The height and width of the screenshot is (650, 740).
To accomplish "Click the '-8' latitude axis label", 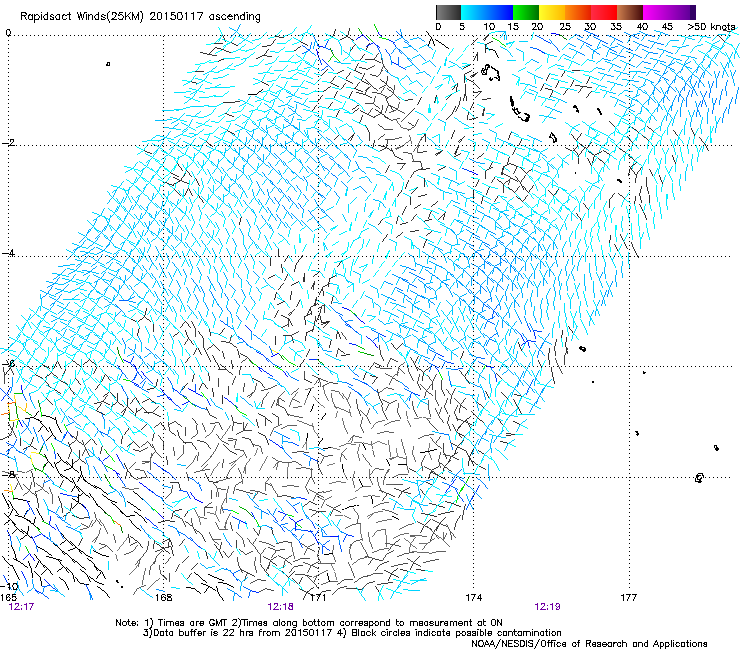I will coord(8,474).
